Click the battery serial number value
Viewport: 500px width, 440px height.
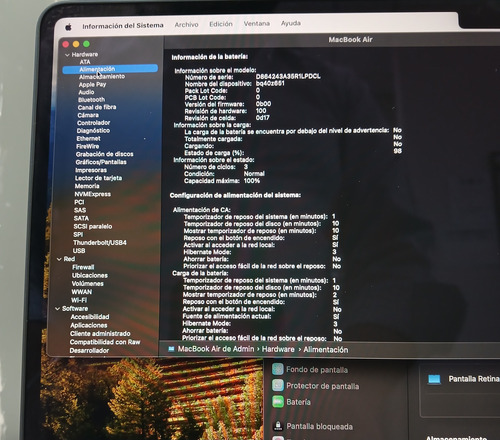(288, 76)
